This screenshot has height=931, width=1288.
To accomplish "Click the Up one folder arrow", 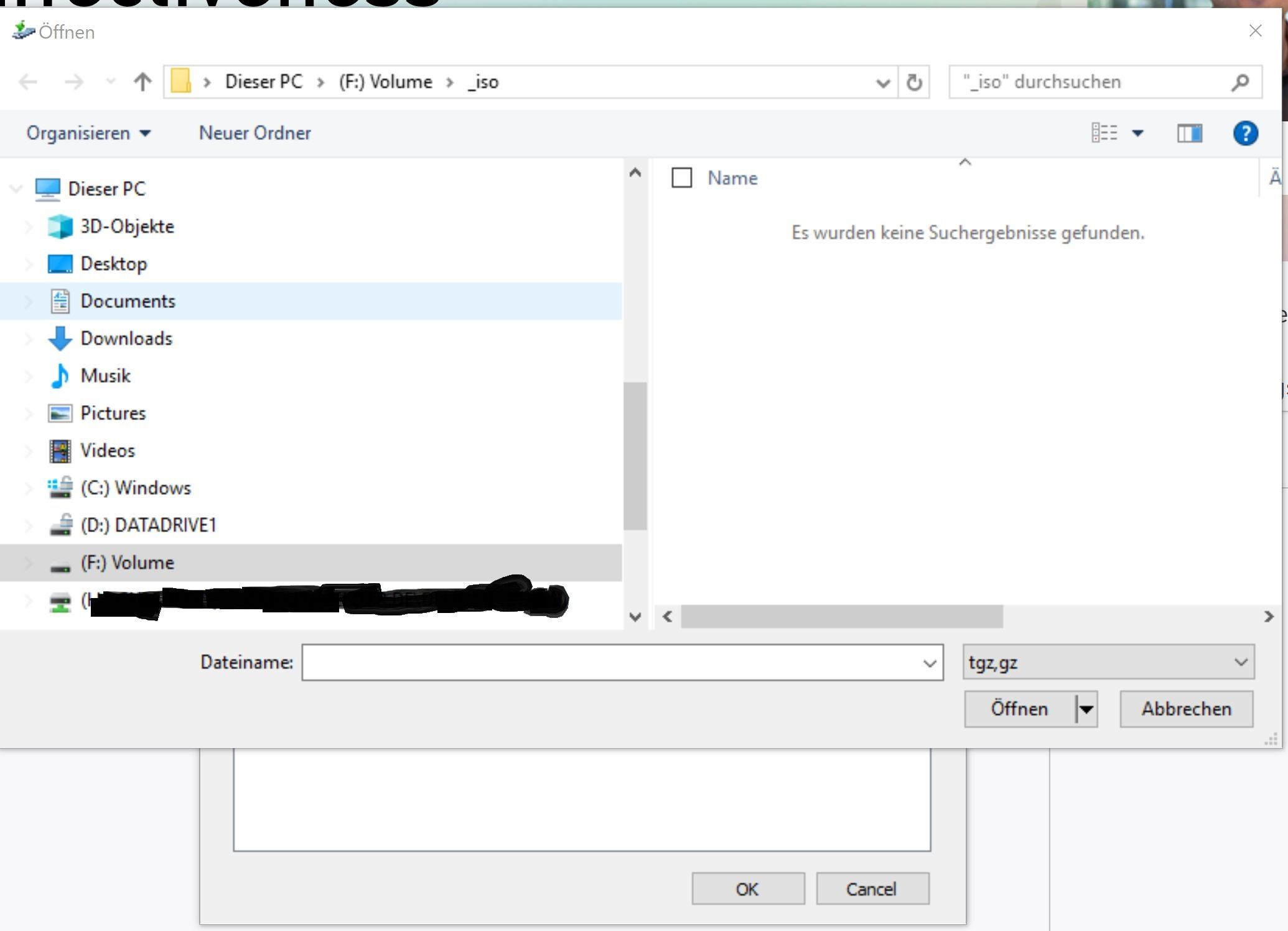I will (142, 82).
